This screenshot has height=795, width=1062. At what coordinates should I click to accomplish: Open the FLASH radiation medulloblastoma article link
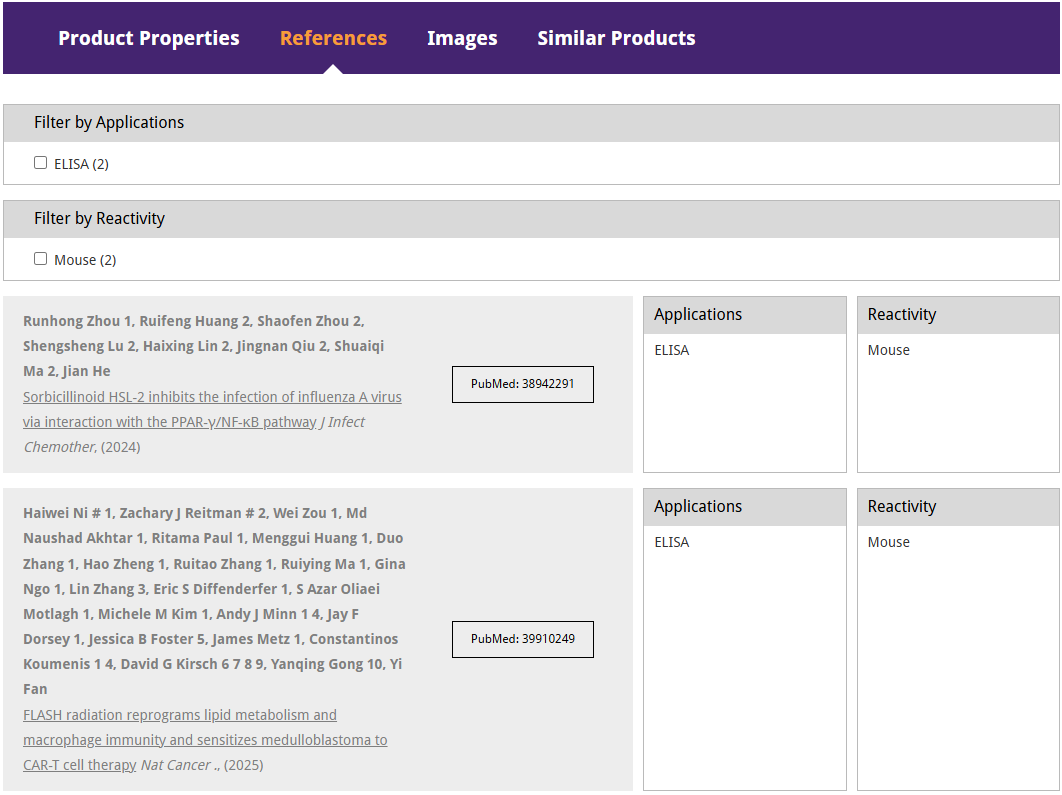[205, 739]
